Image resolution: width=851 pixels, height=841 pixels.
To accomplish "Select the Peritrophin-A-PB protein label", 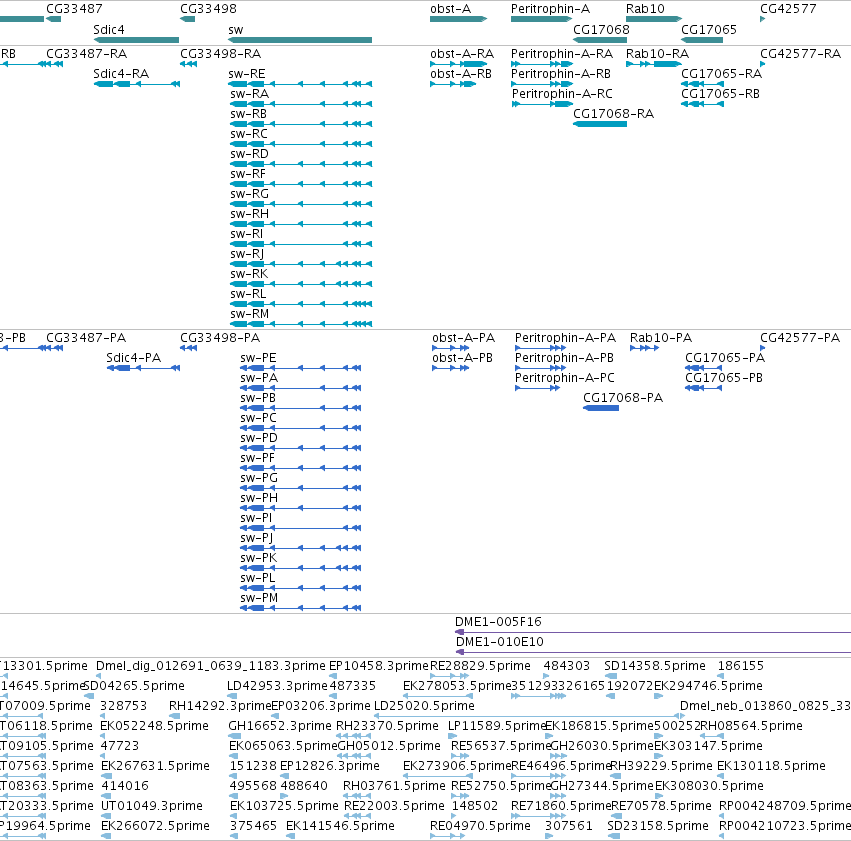I will (564, 358).
